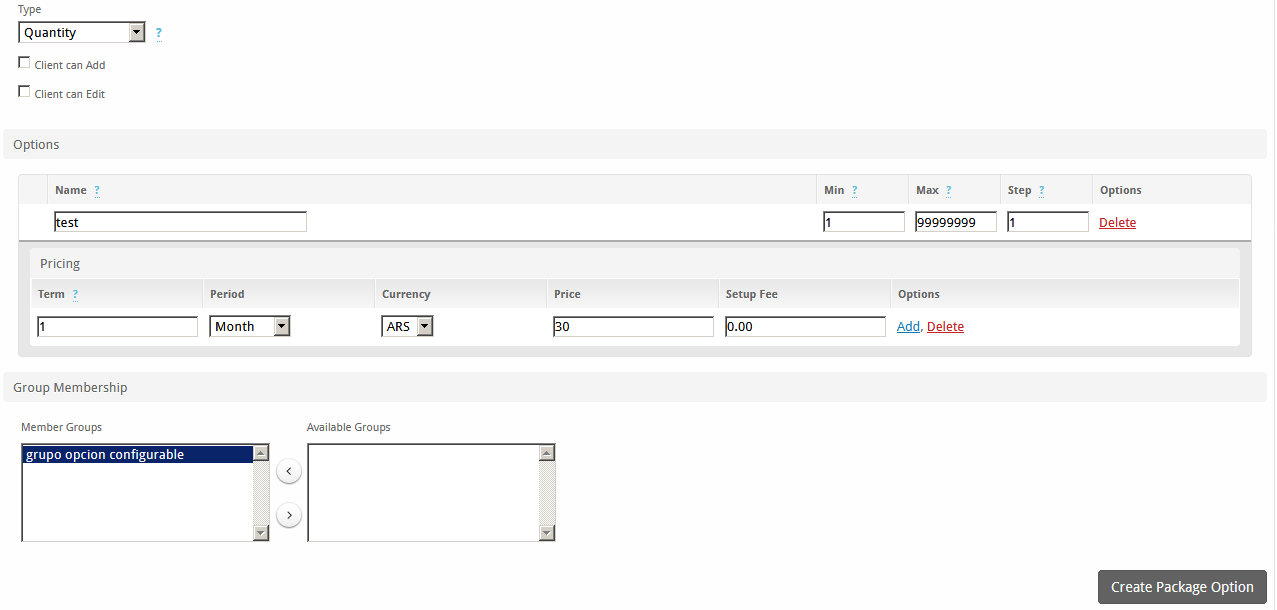Delete the pricing row
This screenshot has height=610, width=1277.
point(945,327)
